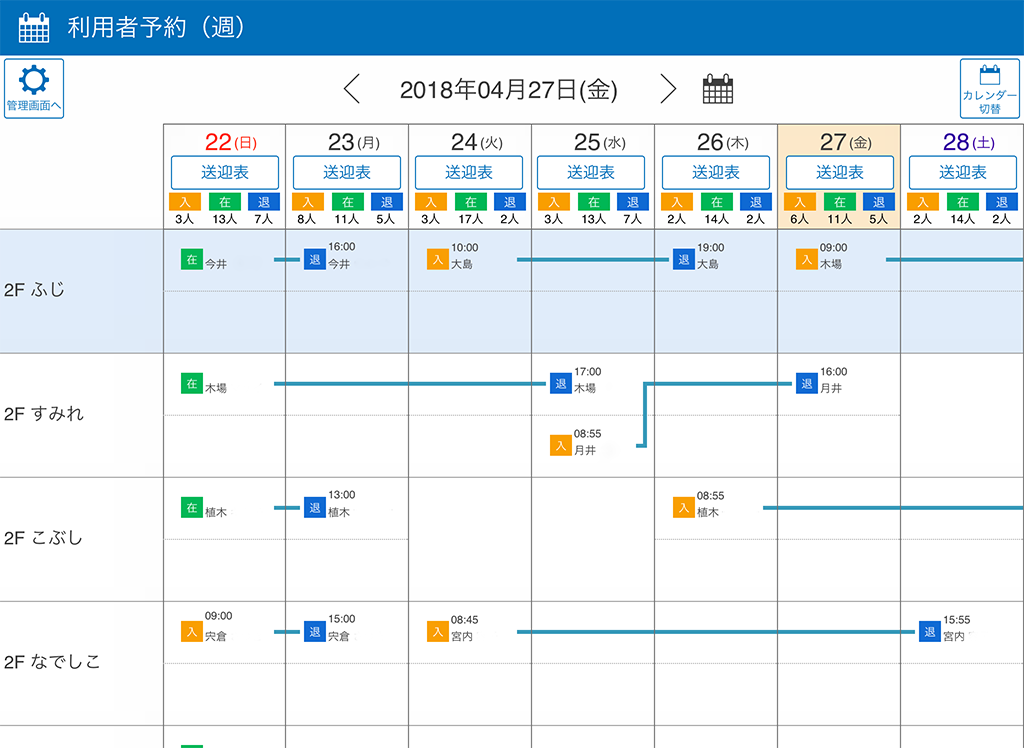Click the calendar switch icon button

(989, 88)
